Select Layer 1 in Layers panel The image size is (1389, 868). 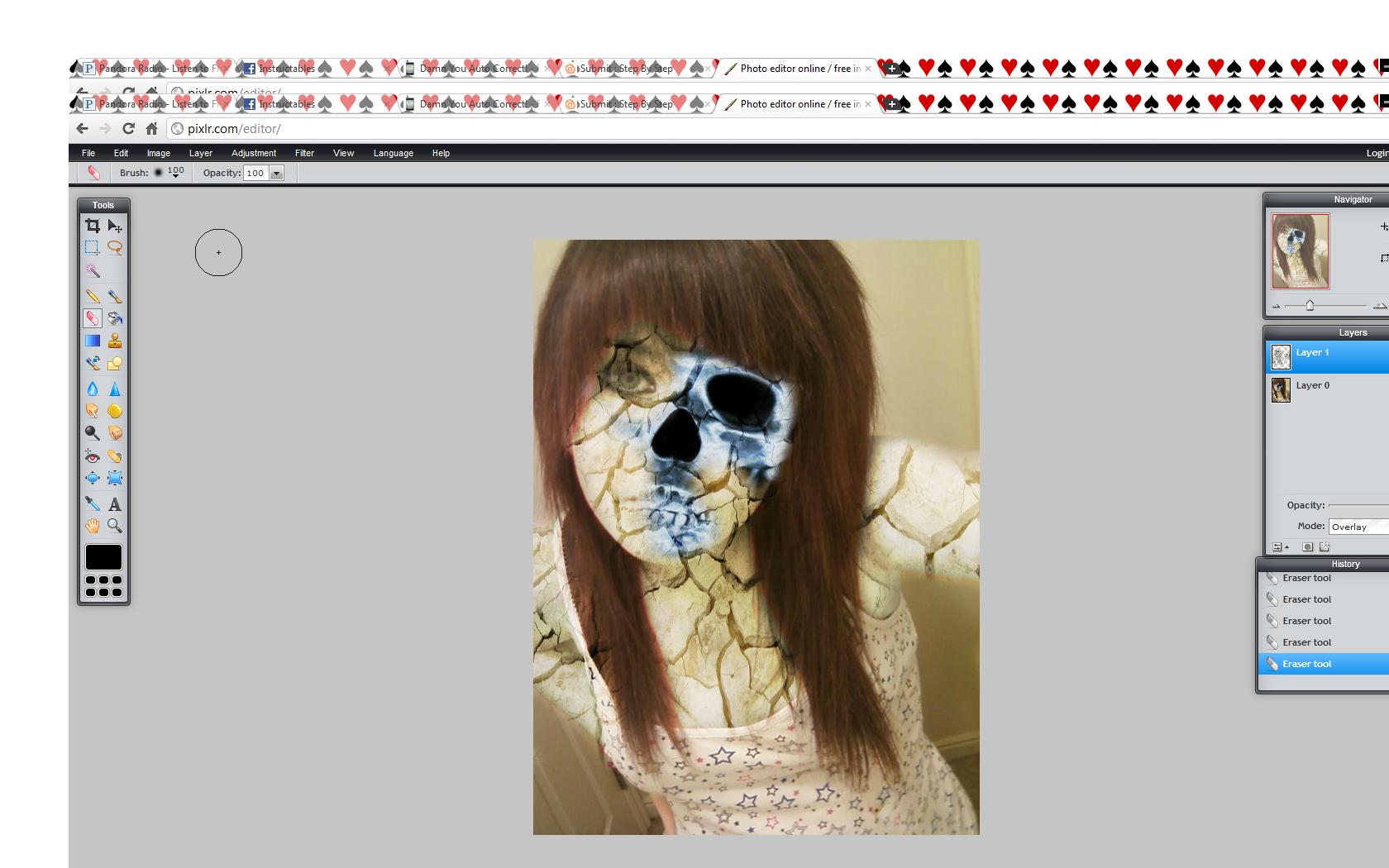point(1327,356)
